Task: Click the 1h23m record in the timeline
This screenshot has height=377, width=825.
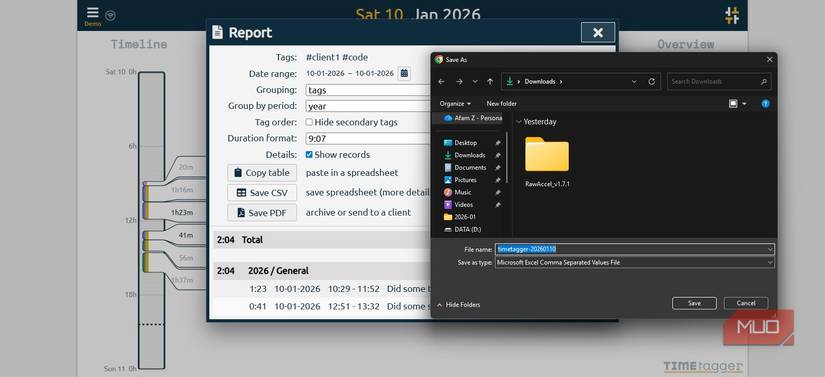Action: [182, 212]
